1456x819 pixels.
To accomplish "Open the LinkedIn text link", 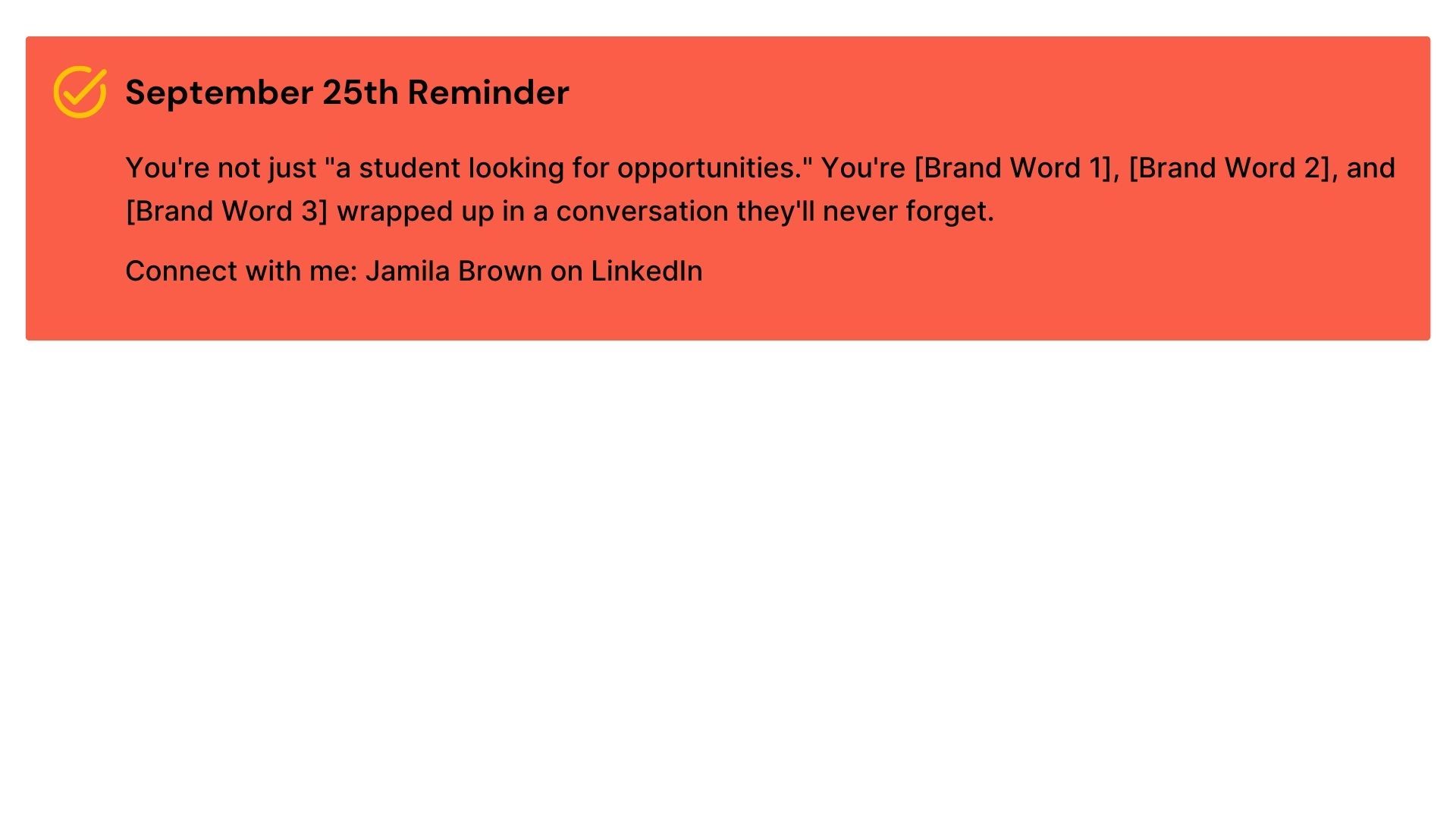I will click(646, 271).
